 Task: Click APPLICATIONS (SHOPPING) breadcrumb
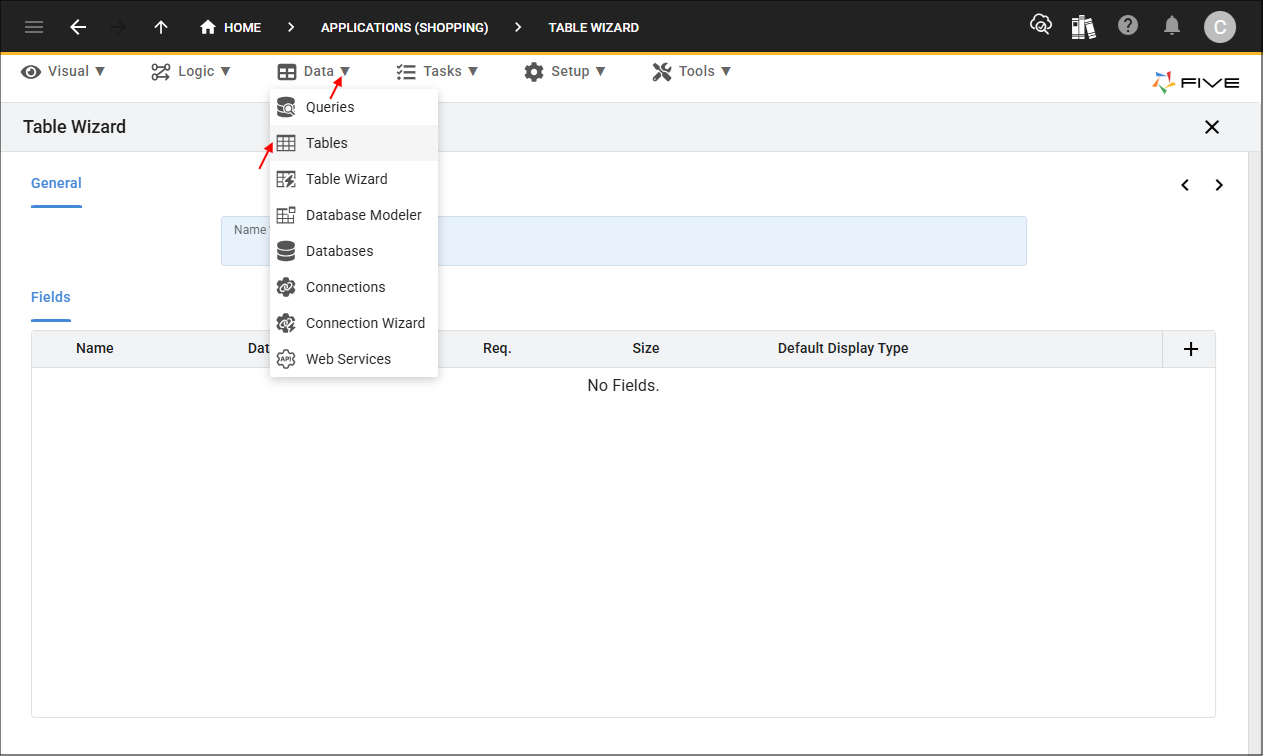(404, 27)
